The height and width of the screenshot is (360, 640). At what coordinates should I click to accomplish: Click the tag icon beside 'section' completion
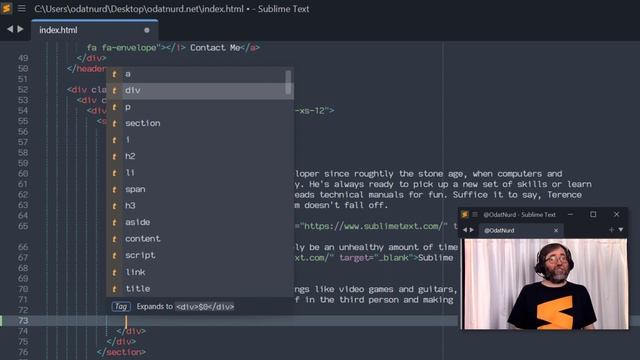(x=115, y=123)
